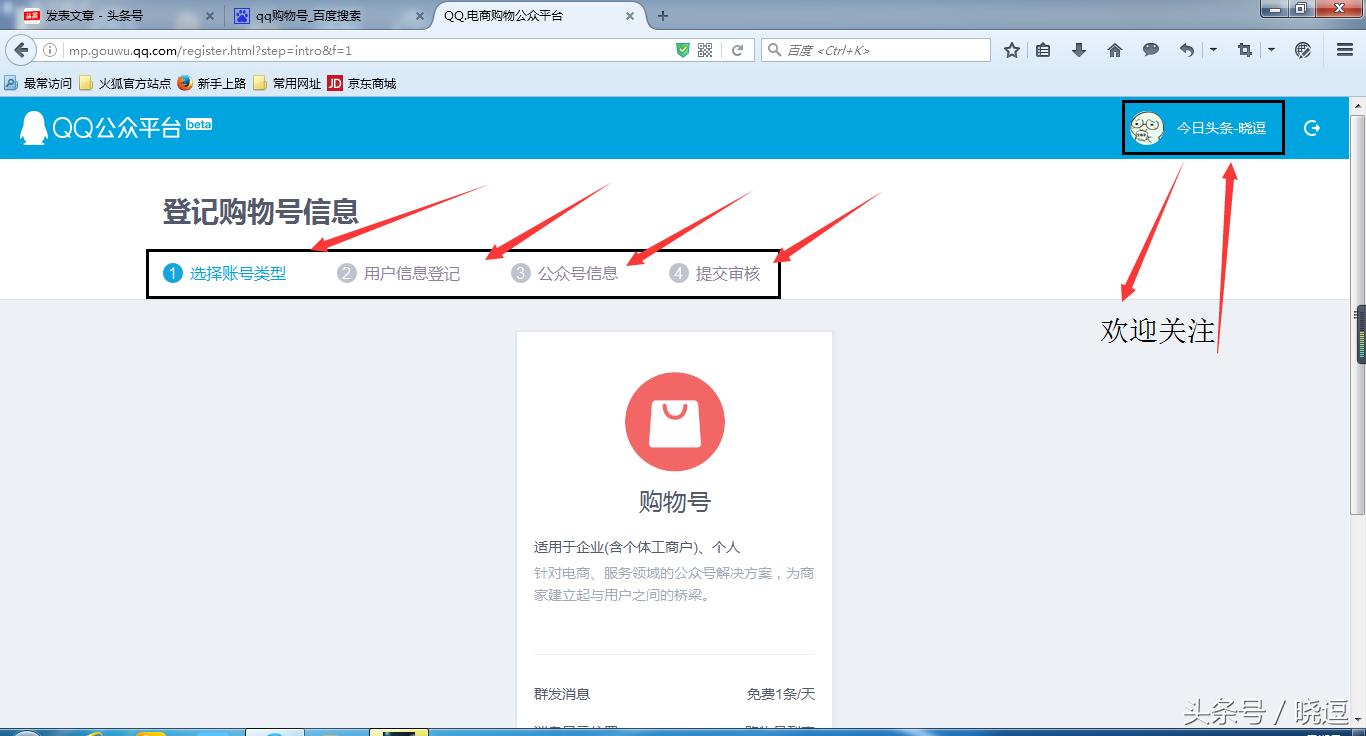Open the dropdown arrow next to undo icon
Image resolution: width=1366 pixels, height=736 pixels.
(x=1214, y=49)
